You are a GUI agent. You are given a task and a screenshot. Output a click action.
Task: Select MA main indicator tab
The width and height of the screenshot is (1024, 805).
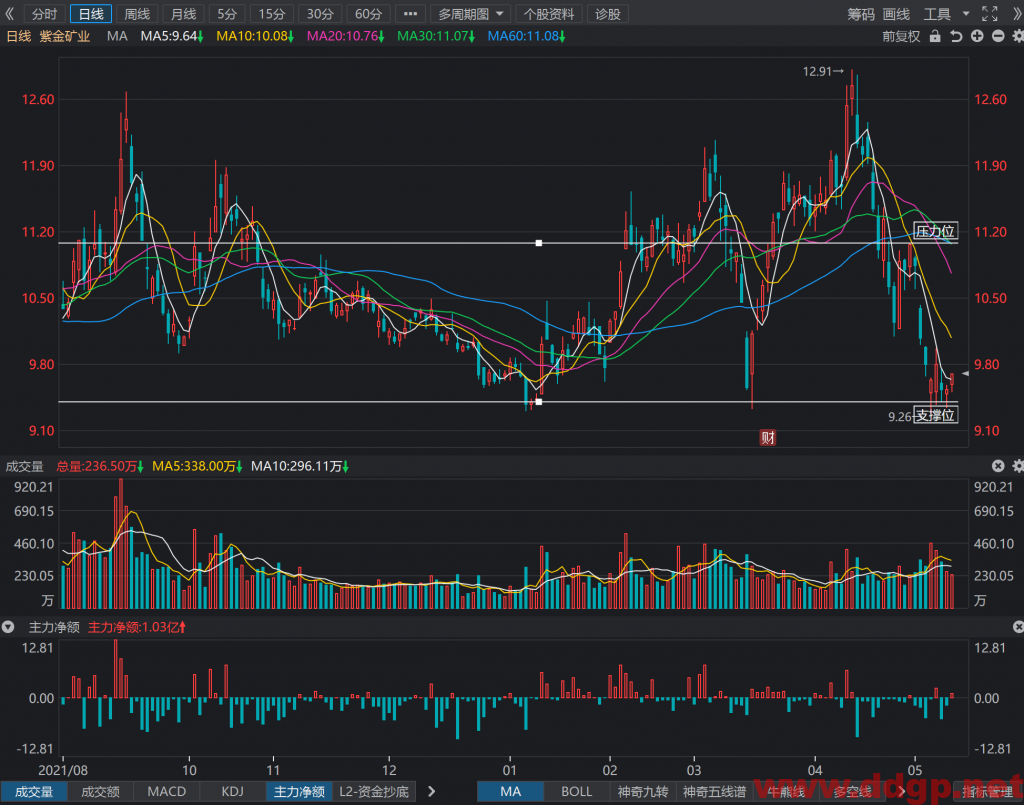coord(511,791)
